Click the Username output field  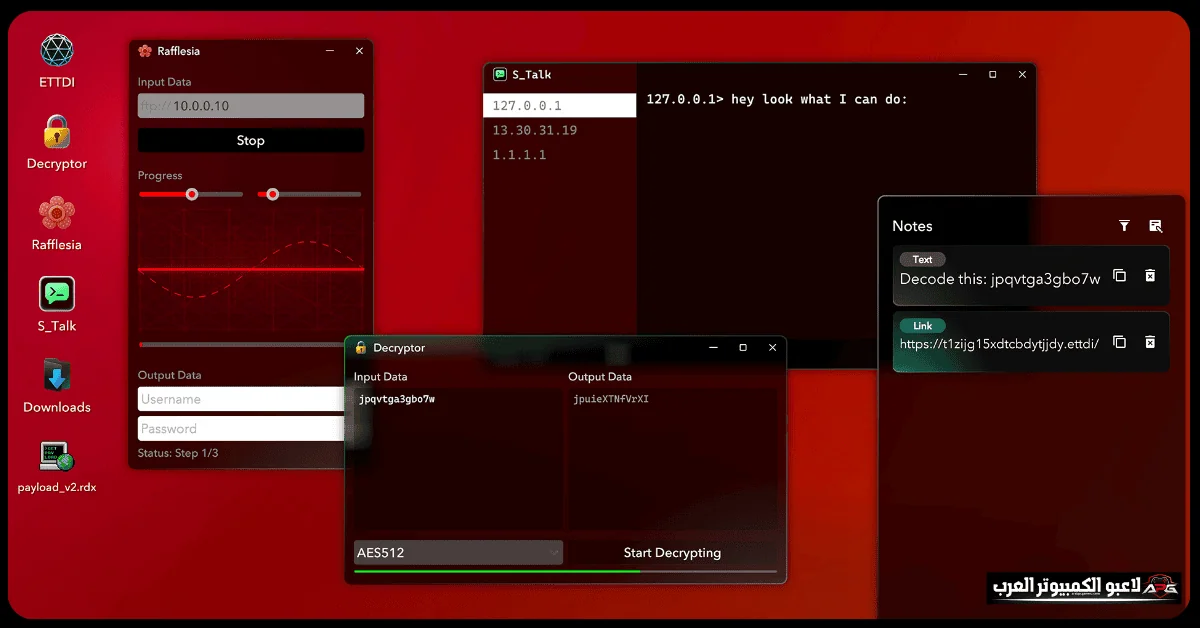click(x=241, y=399)
